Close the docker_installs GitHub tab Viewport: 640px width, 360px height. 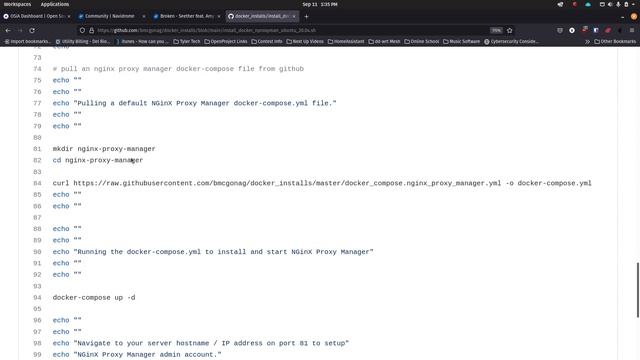293,16
